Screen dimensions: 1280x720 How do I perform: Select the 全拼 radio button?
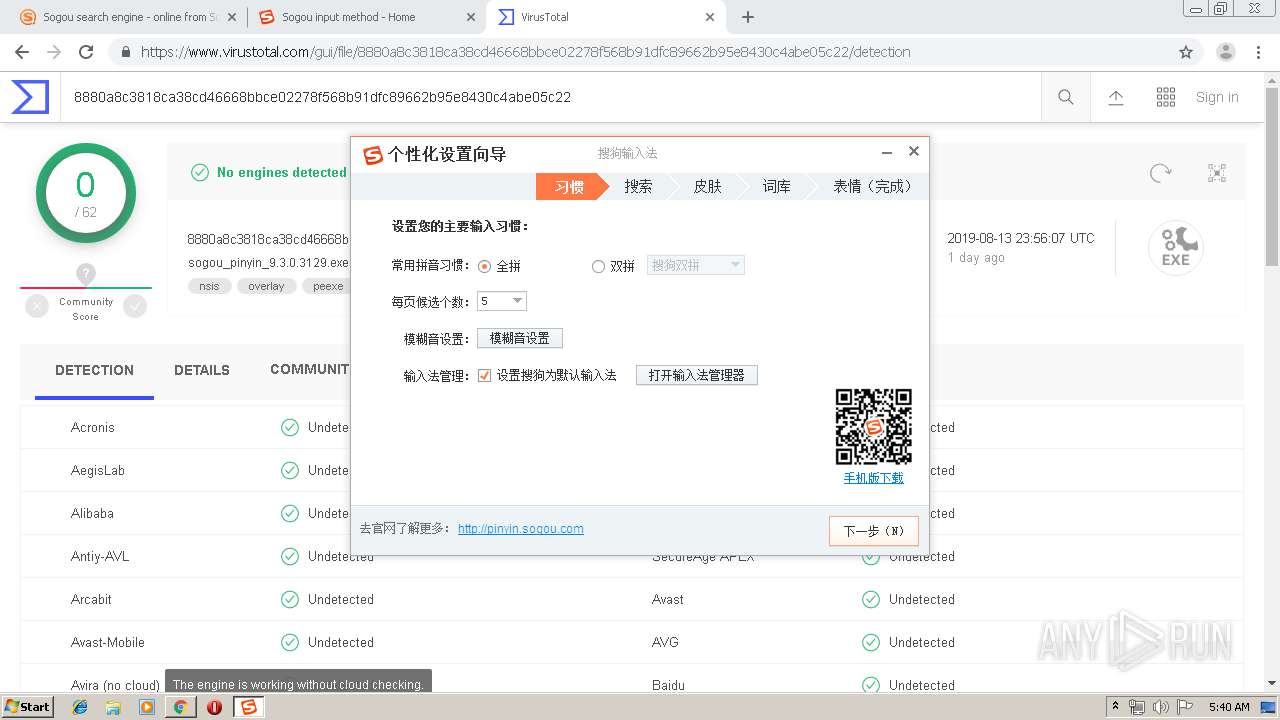pos(485,266)
